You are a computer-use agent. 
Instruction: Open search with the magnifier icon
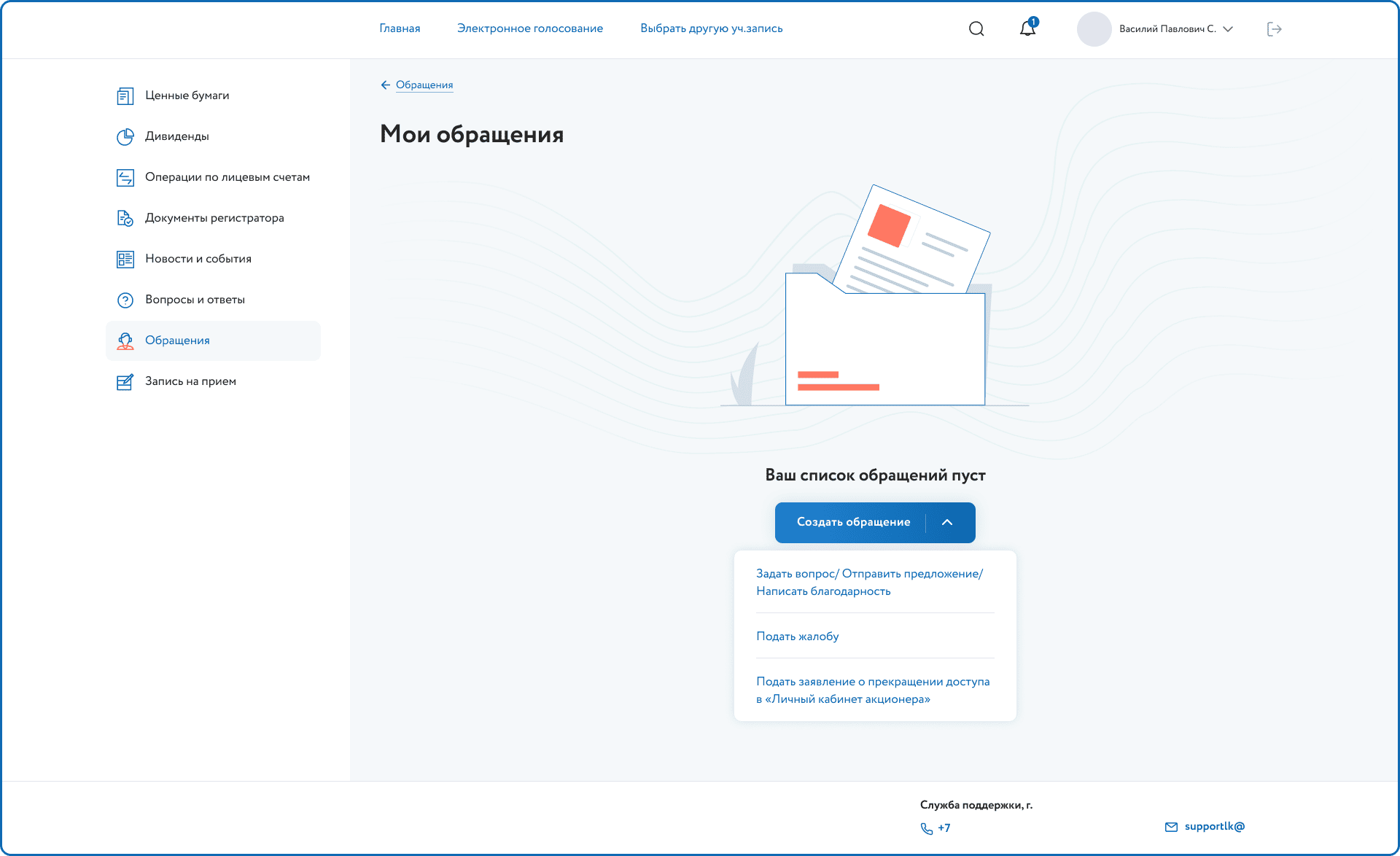[976, 28]
